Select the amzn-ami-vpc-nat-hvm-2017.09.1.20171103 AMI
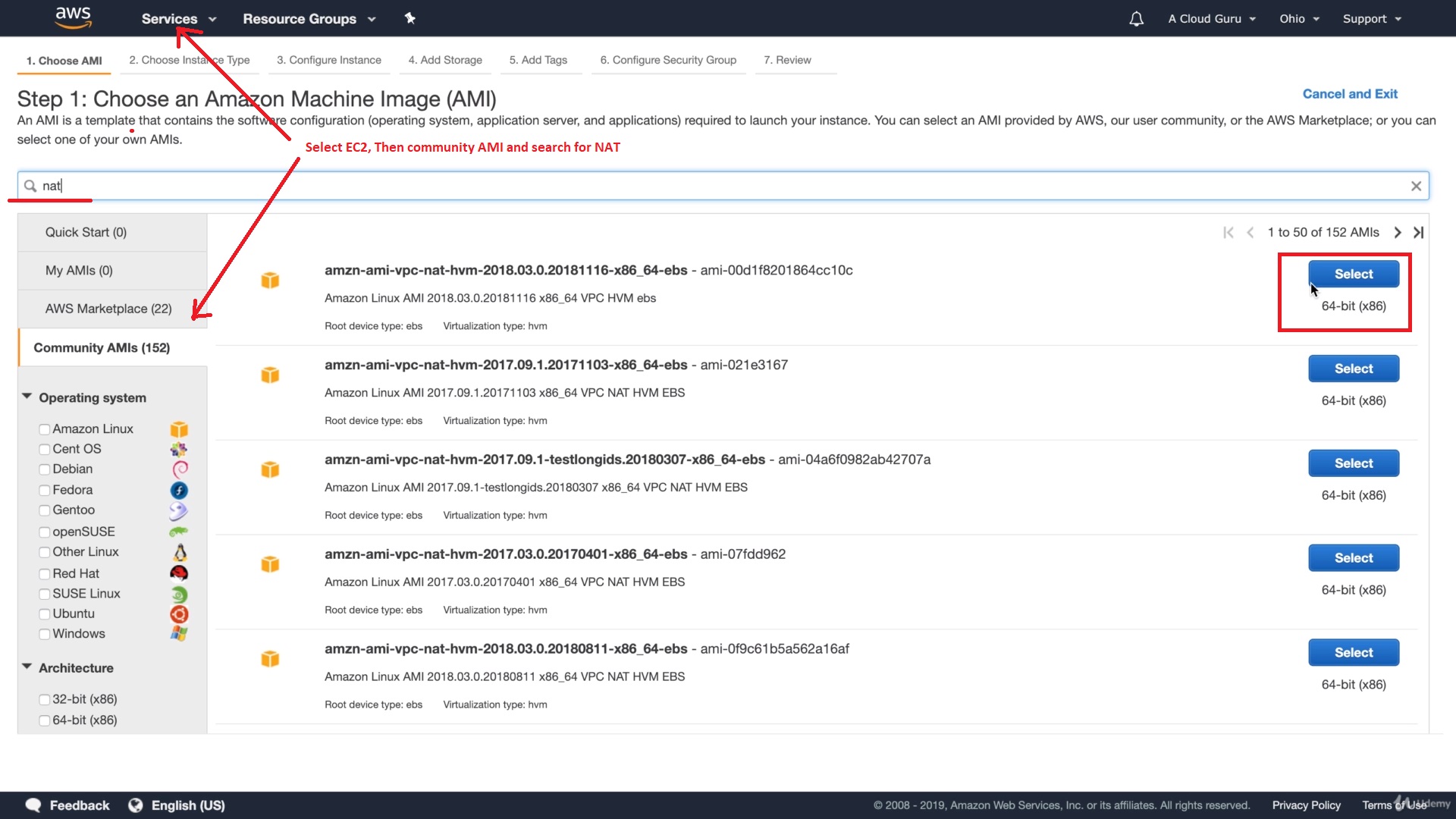Image resolution: width=1456 pixels, height=819 pixels. 1353,369
